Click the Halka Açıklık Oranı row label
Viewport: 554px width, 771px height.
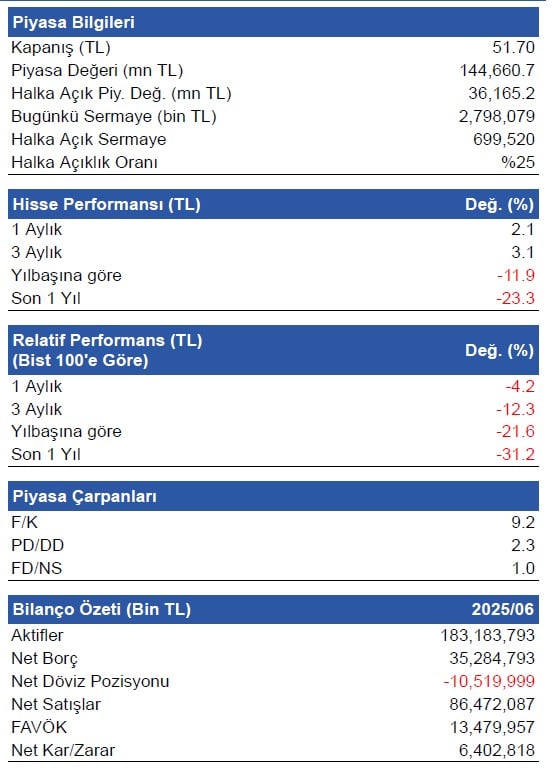(x=84, y=162)
